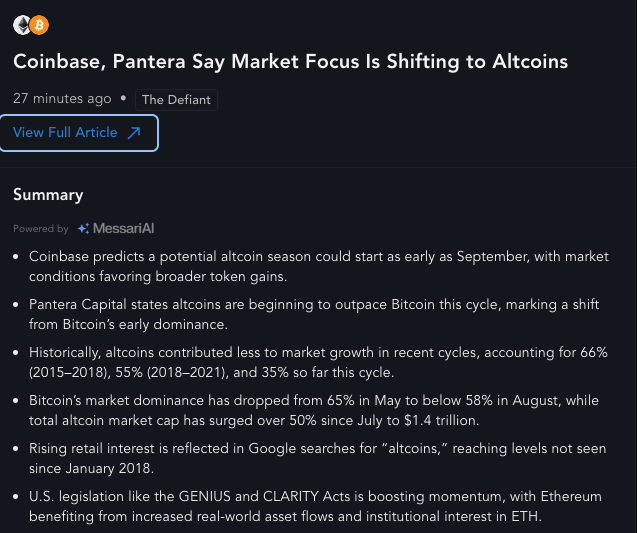Click the Historically altcoins contributed bullet text
This screenshot has height=533, width=637.
click(318, 362)
